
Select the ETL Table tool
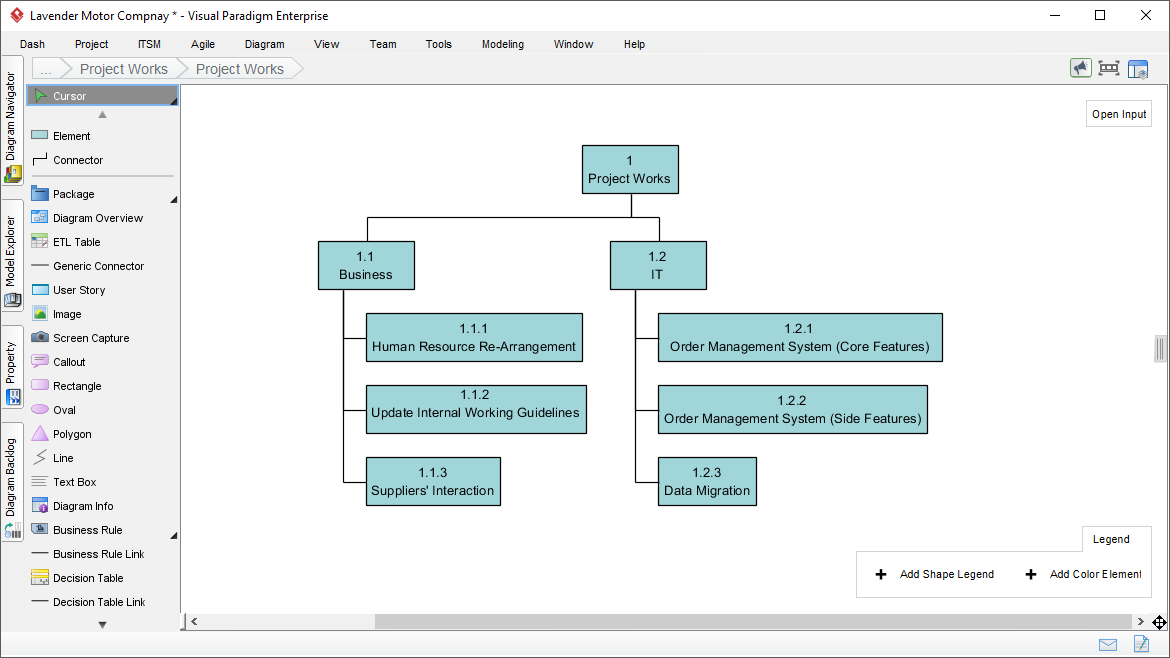[x=102, y=242]
